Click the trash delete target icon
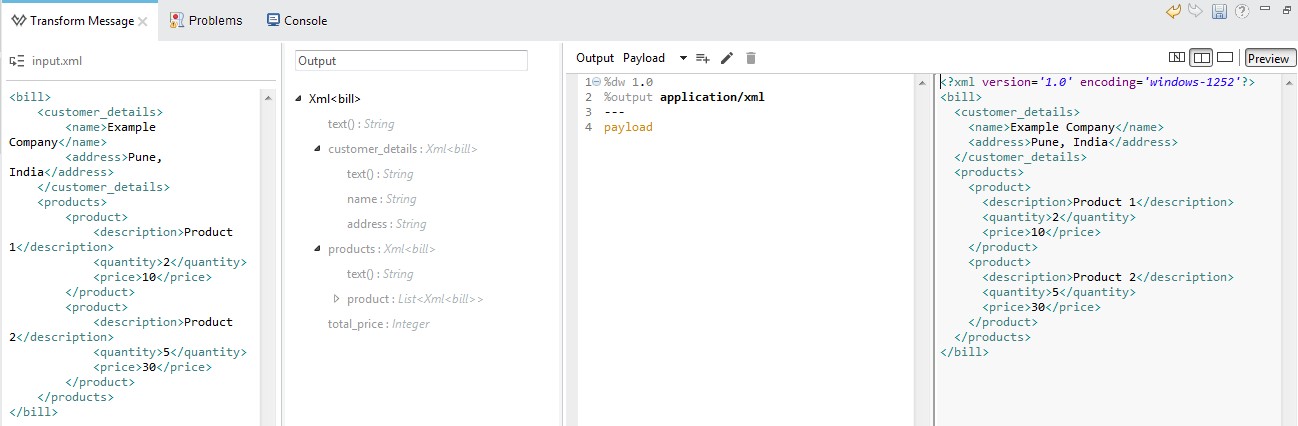The width and height of the screenshot is (1298, 426). [751, 58]
